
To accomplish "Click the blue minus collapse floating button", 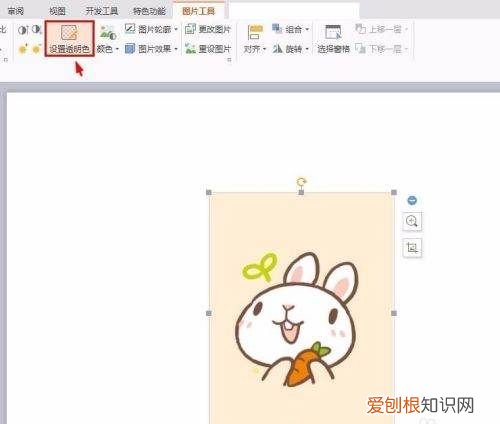I will [412, 200].
